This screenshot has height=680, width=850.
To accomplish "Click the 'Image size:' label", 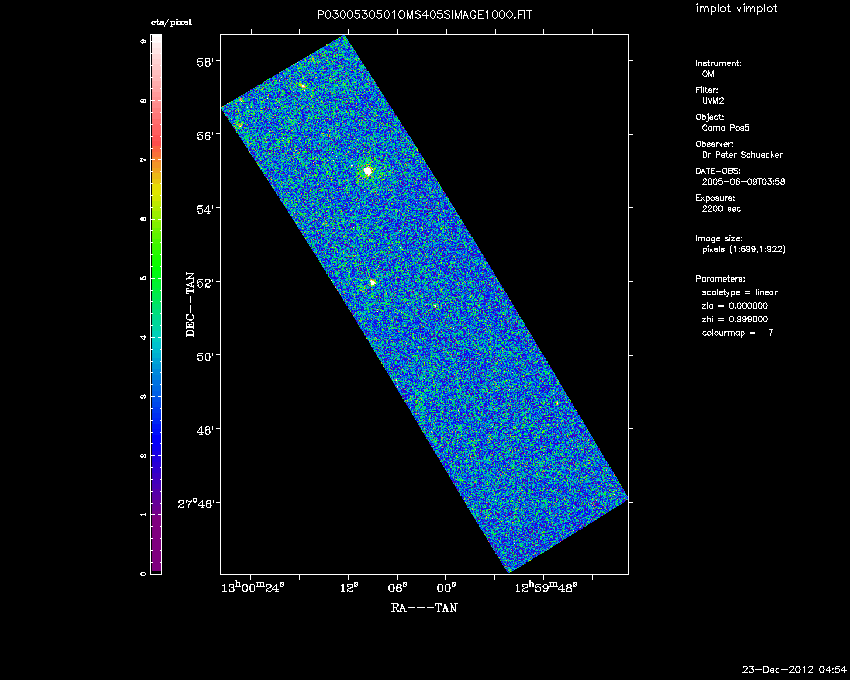I will (x=719, y=239).
